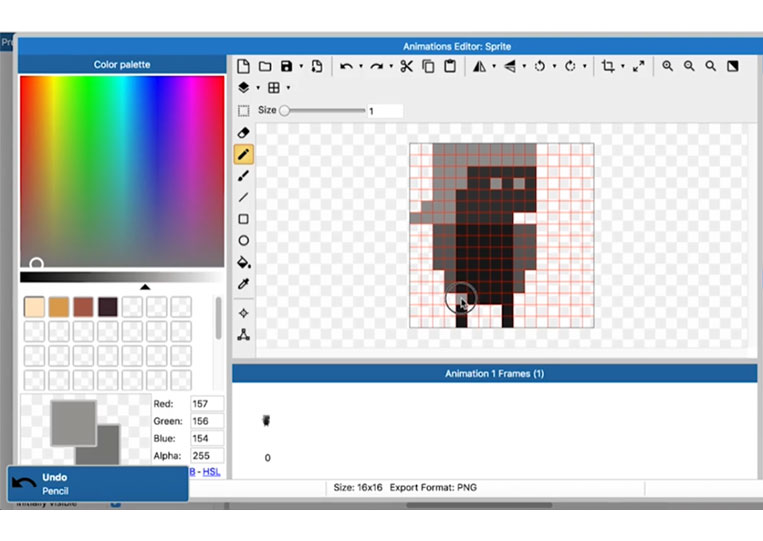The image size is (763, 541).
Task: Paste from clipboard icon
Action: 450,66
